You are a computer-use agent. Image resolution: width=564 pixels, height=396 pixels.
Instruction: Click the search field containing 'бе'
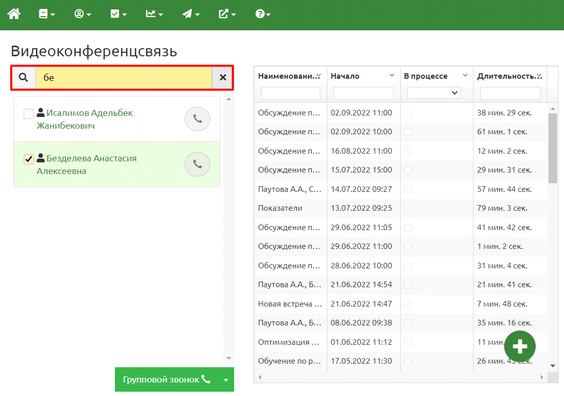click(123, 77)
